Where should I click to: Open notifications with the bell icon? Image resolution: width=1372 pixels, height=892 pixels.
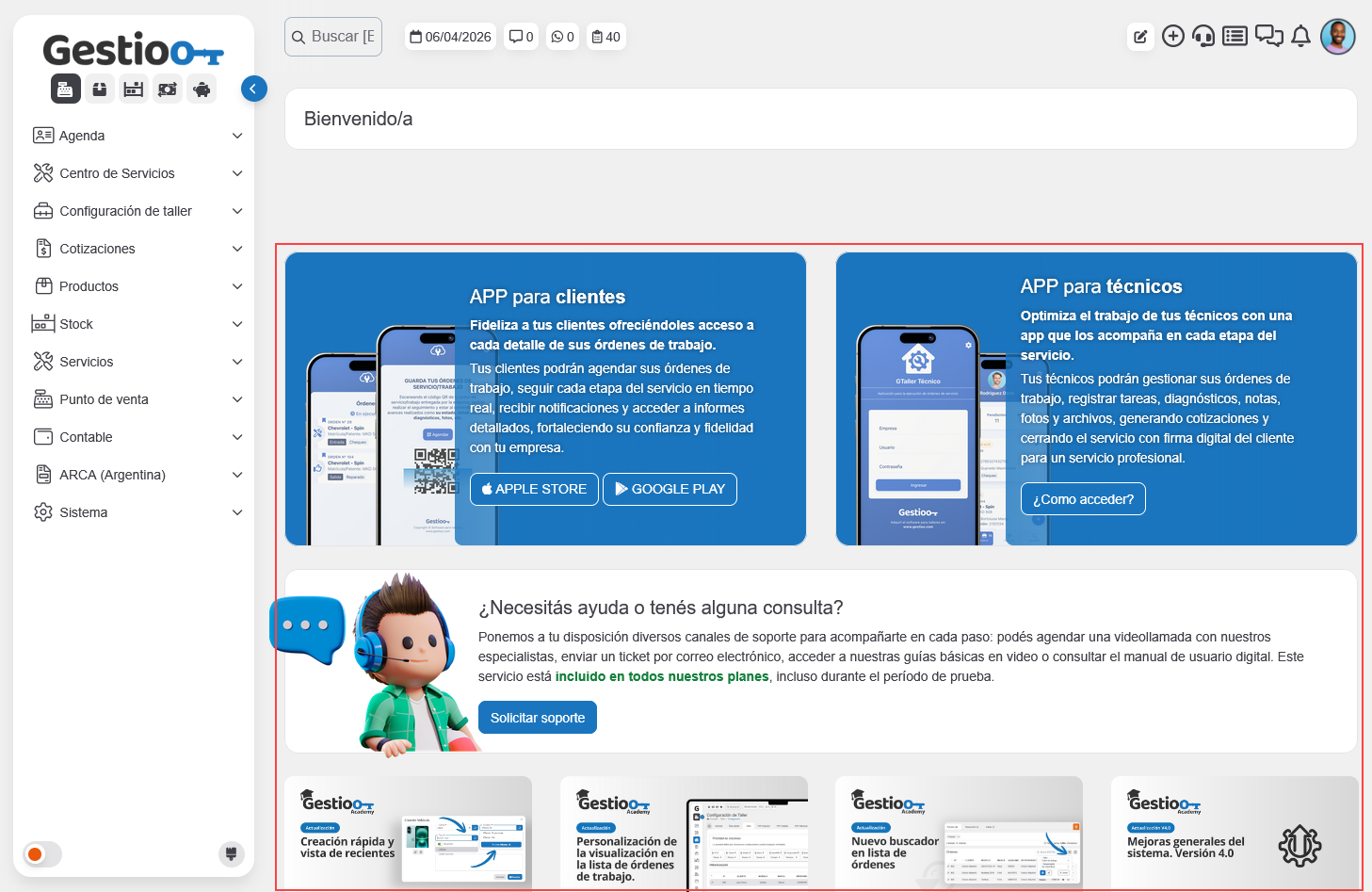[1300, 37]
